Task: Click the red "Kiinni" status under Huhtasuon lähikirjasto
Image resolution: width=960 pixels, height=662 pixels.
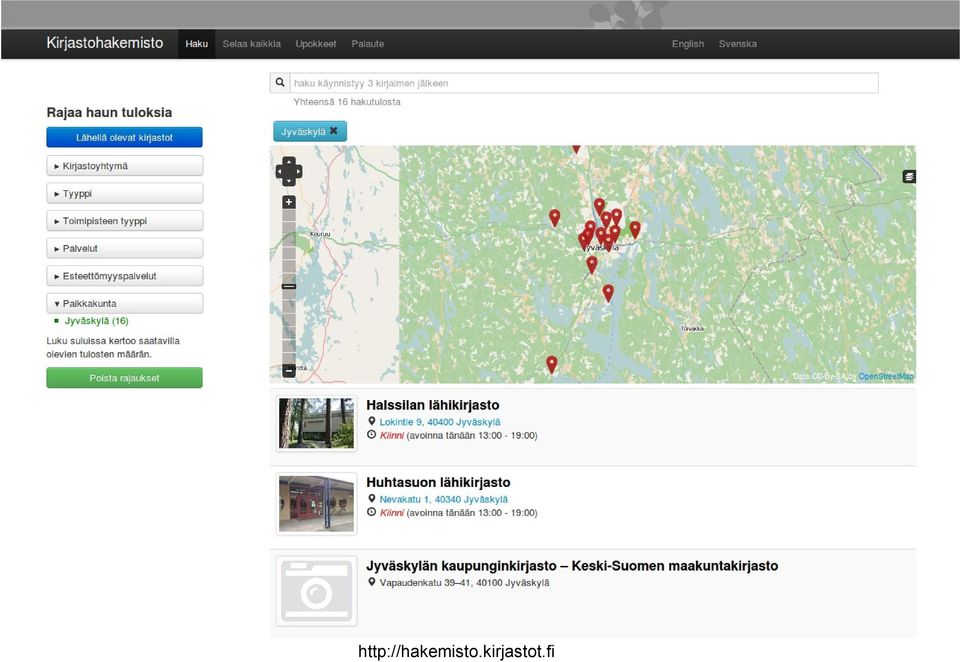Action: (391, 513)
